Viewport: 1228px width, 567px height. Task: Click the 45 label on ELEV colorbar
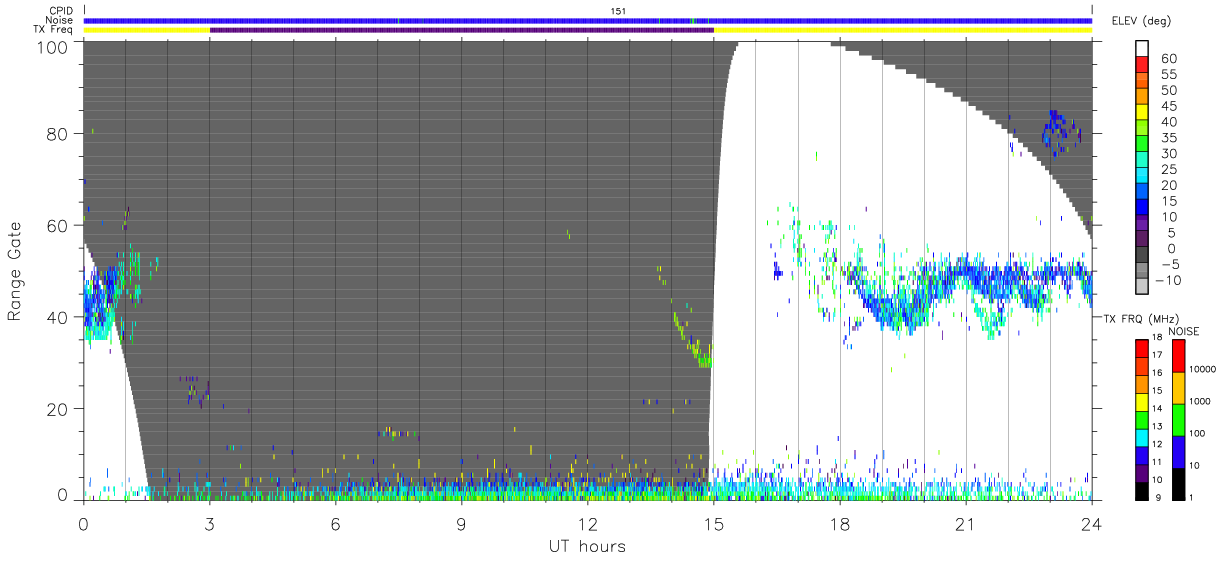click(1167, 106)
